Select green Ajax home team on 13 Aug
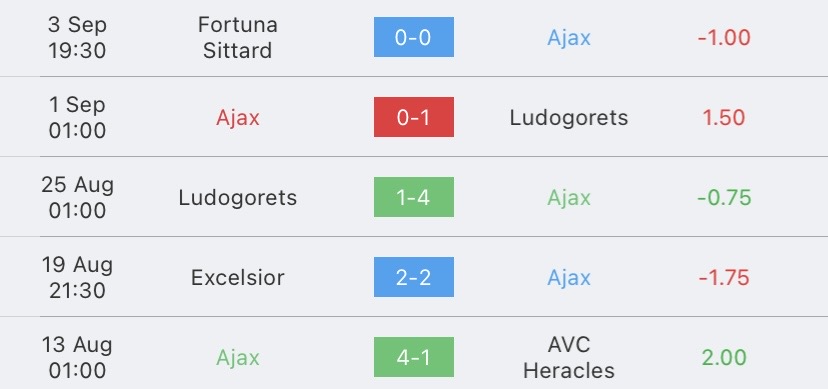This screenshot has width=828, height=389. 238,358
